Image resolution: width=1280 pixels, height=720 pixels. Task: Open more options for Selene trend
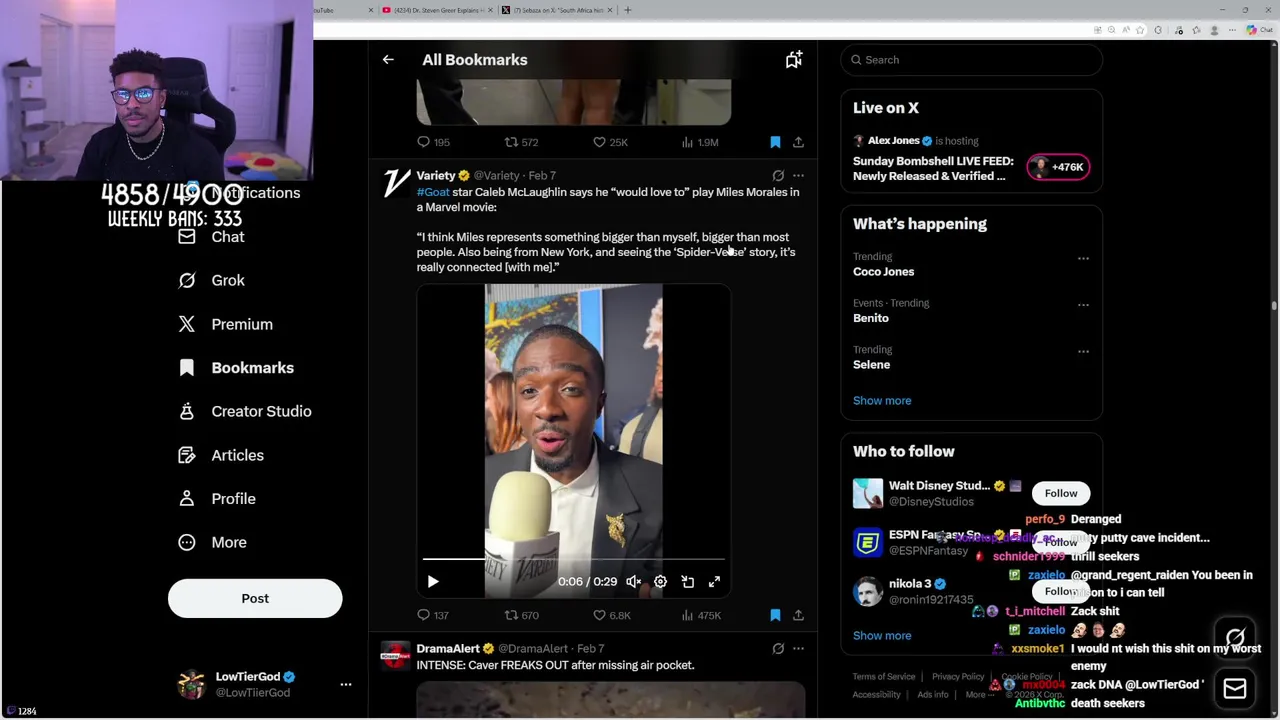pos(1083,352)
